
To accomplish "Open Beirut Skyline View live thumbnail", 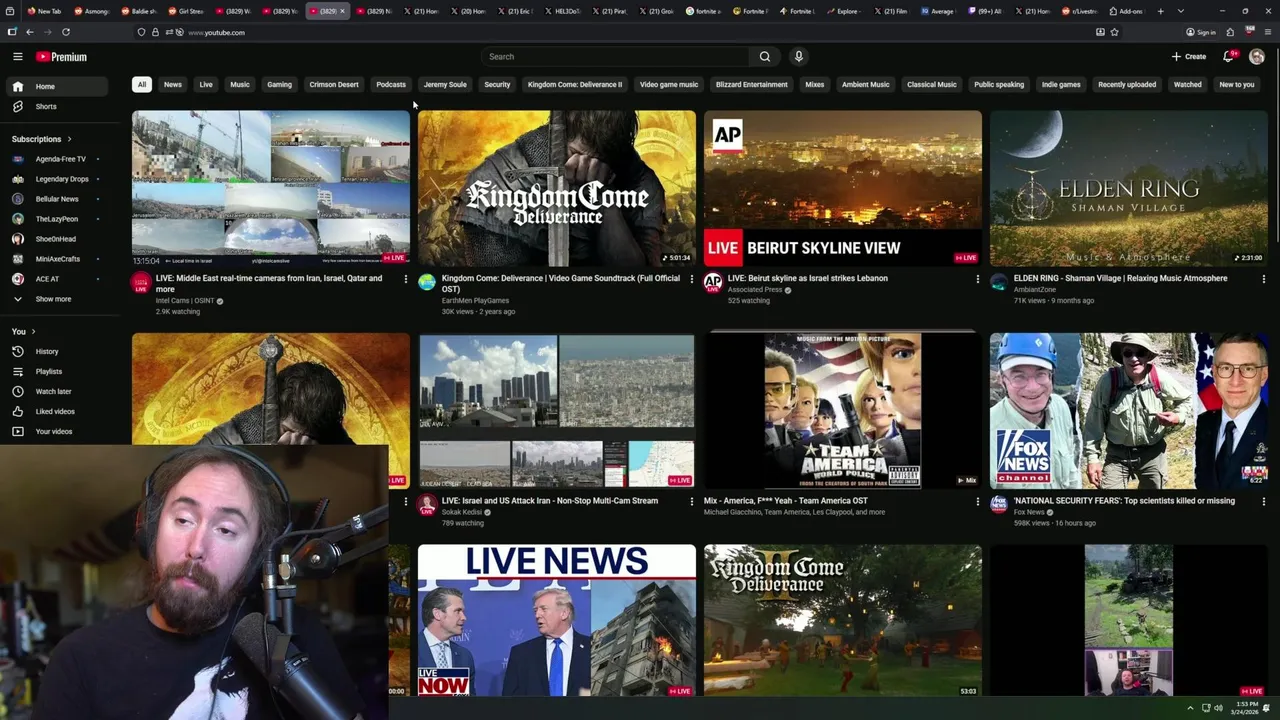I will pos(843,188).
